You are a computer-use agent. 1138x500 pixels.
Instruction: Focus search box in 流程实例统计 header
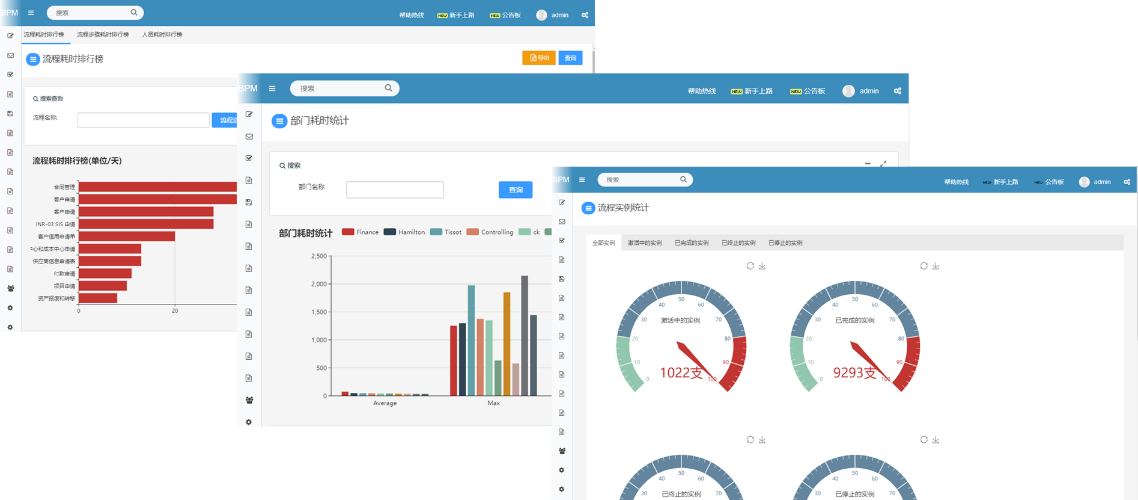644,179
